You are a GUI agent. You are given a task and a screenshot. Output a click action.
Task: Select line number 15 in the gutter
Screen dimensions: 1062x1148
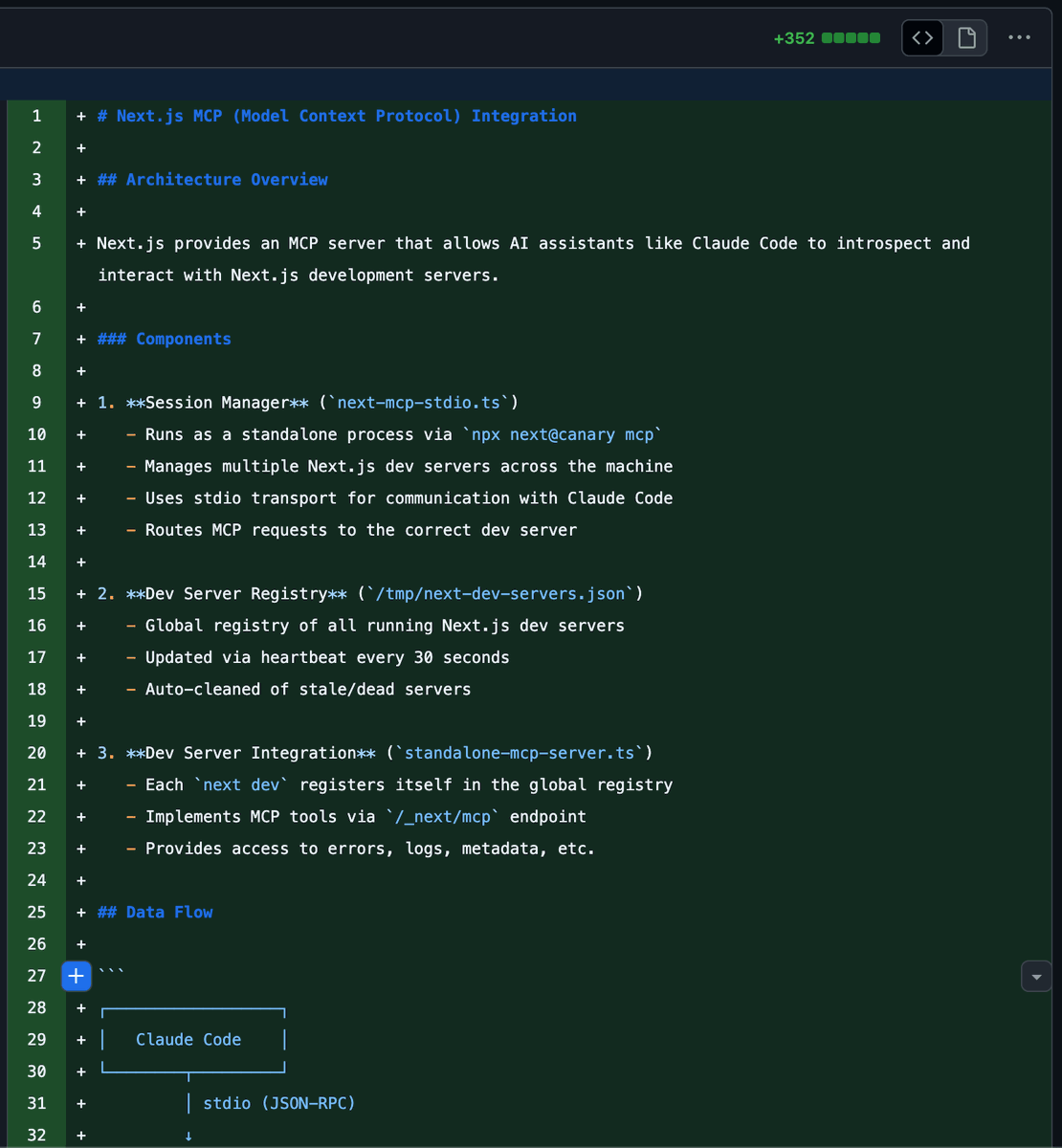tap(36, 593)
